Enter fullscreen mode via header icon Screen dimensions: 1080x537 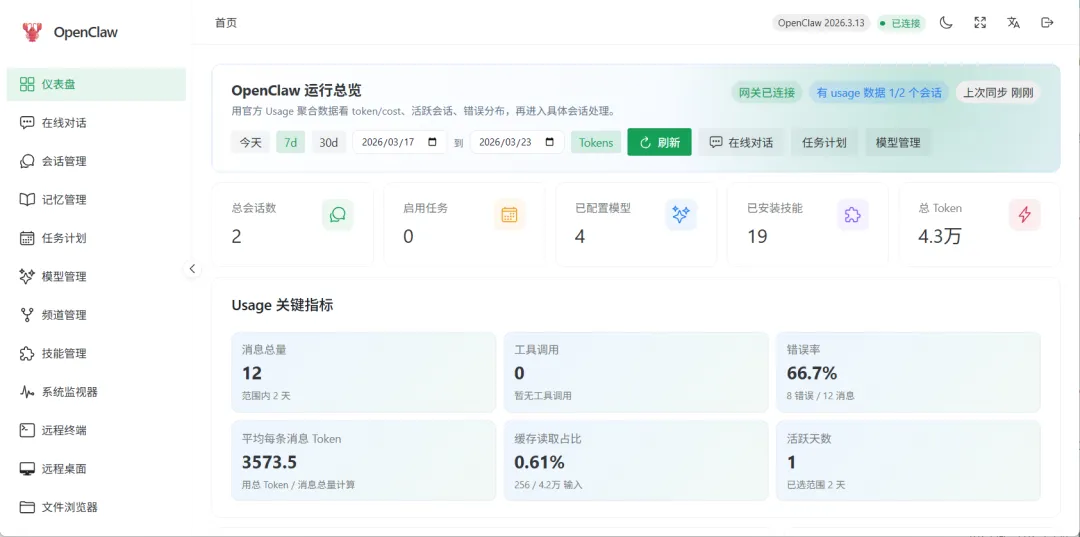click(980, 23)
